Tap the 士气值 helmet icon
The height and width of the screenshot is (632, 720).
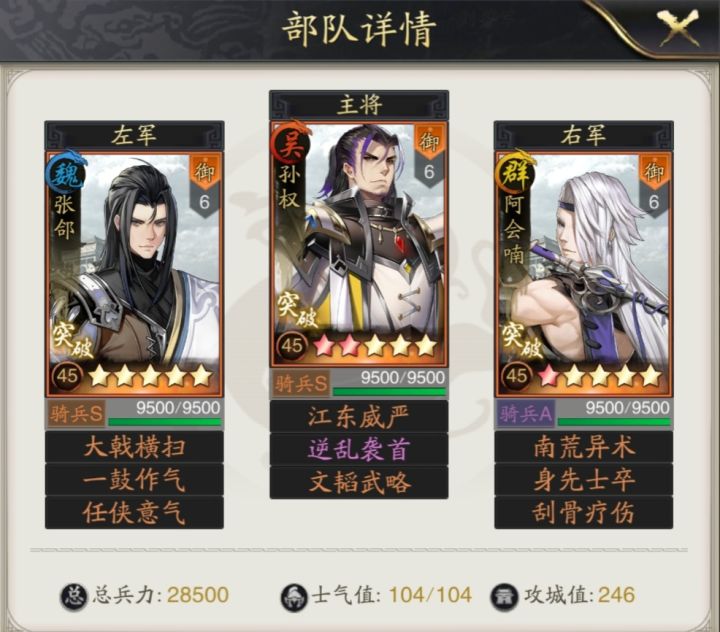coord(294,596)
